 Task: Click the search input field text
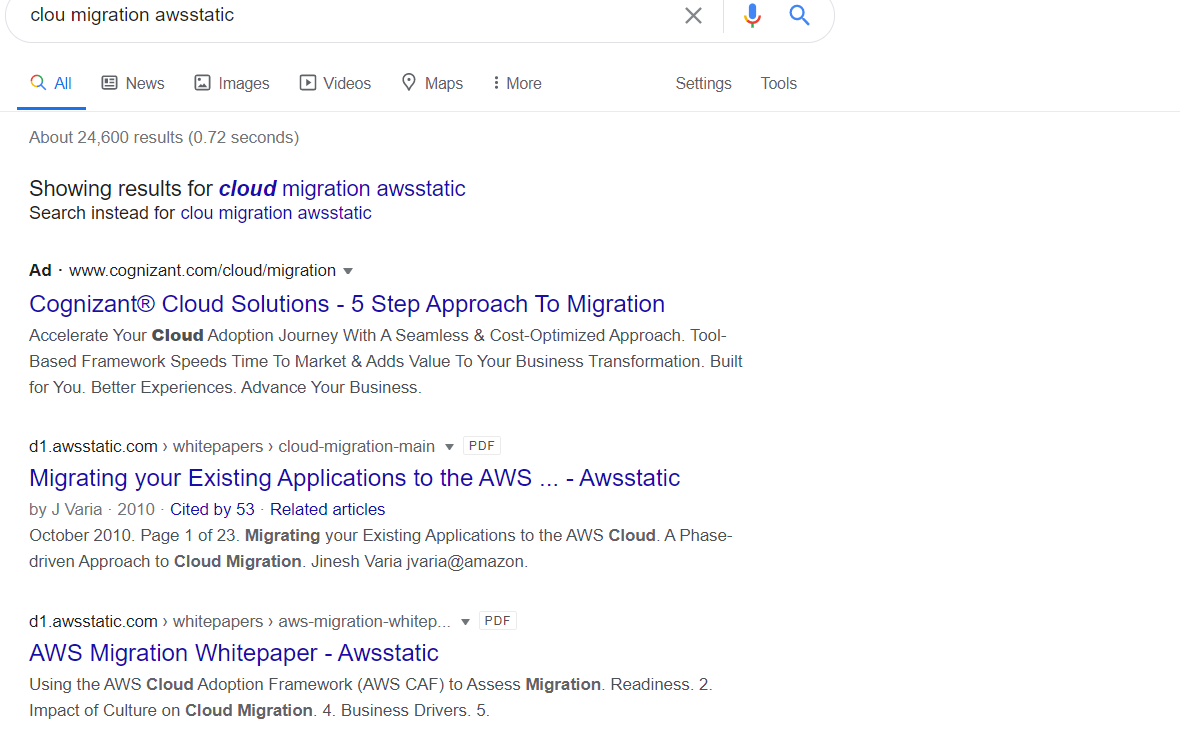point(132,16)
